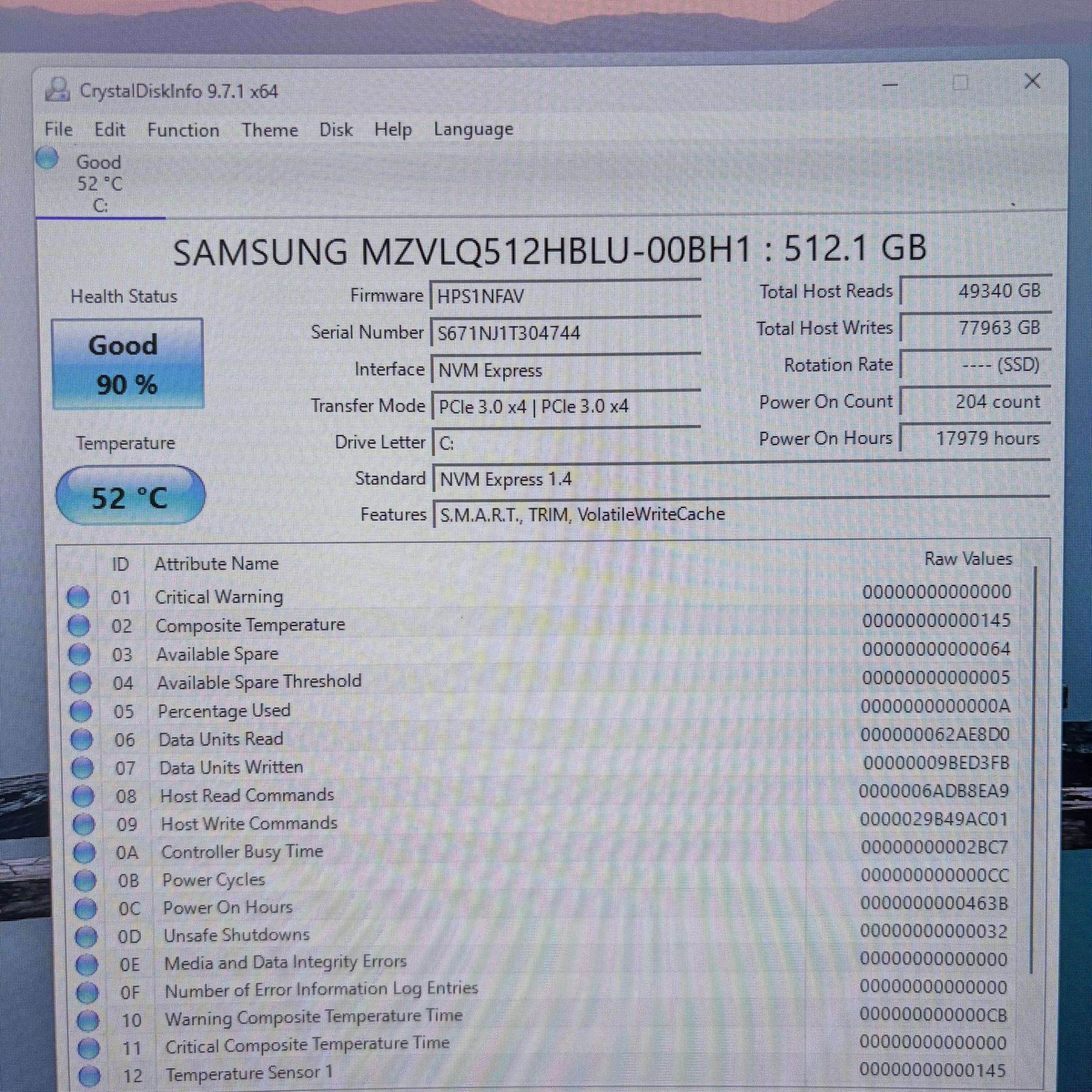The width and height of the screenshot is (1092, 1092).
Task: Click the status icon for Unsafe Shutdowns row
Action: 86,936
